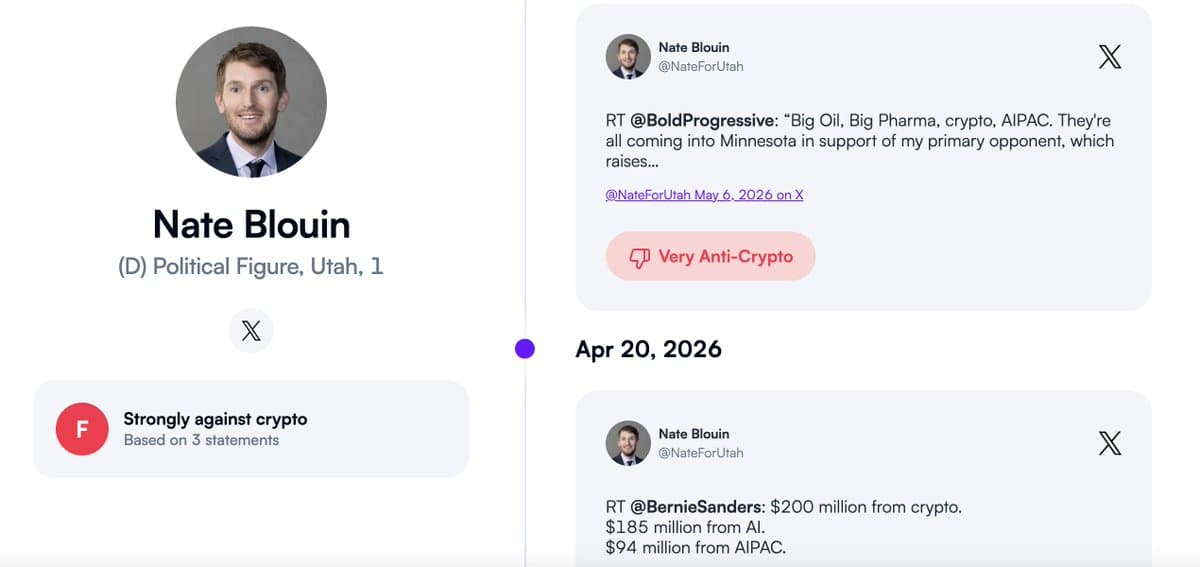Screen dimensions: 1200x567
Task: Click small avatar on Apr 20 tweet card
Action: (628, 443)
